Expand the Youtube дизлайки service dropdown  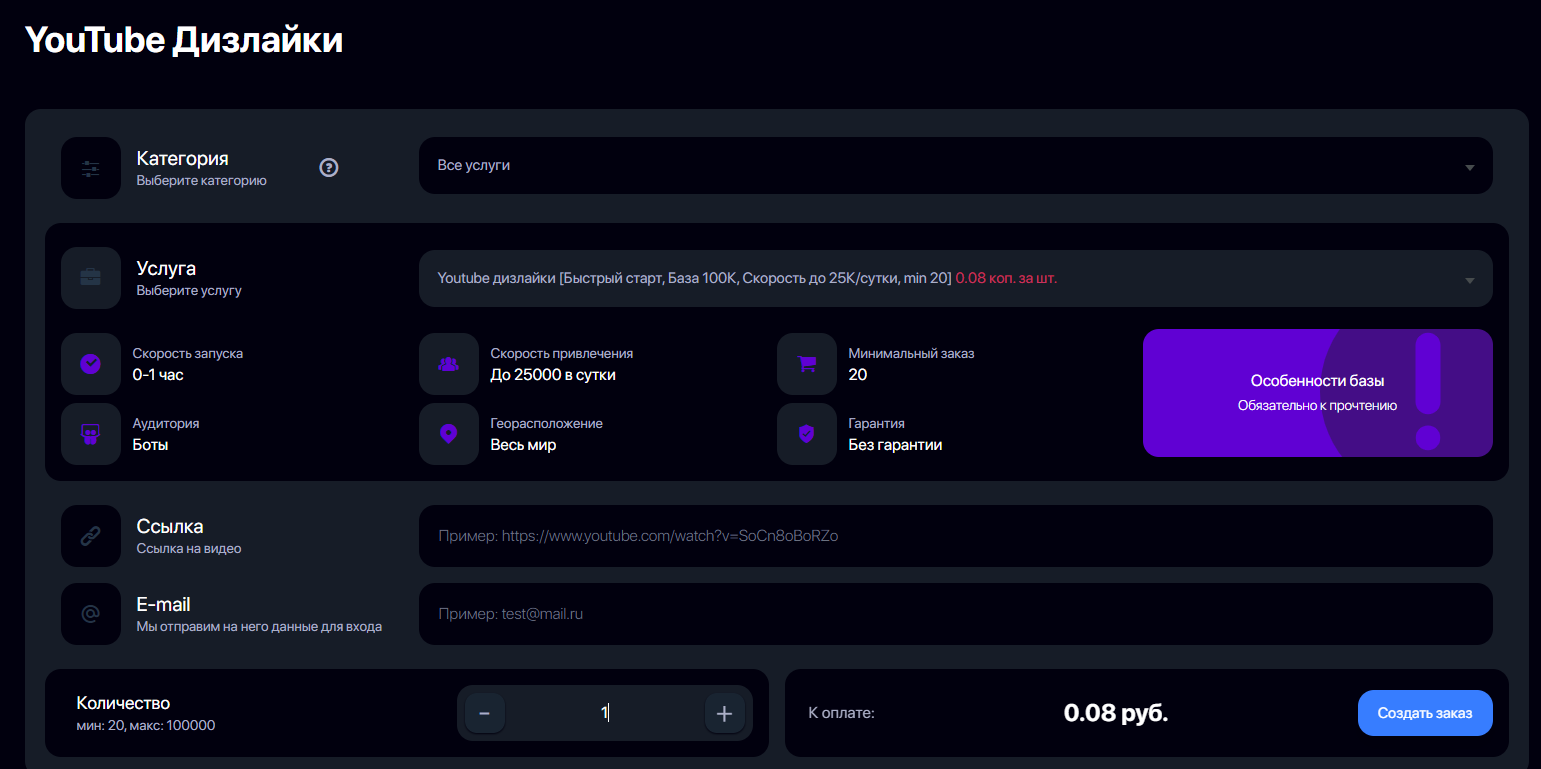click(955, 278)
